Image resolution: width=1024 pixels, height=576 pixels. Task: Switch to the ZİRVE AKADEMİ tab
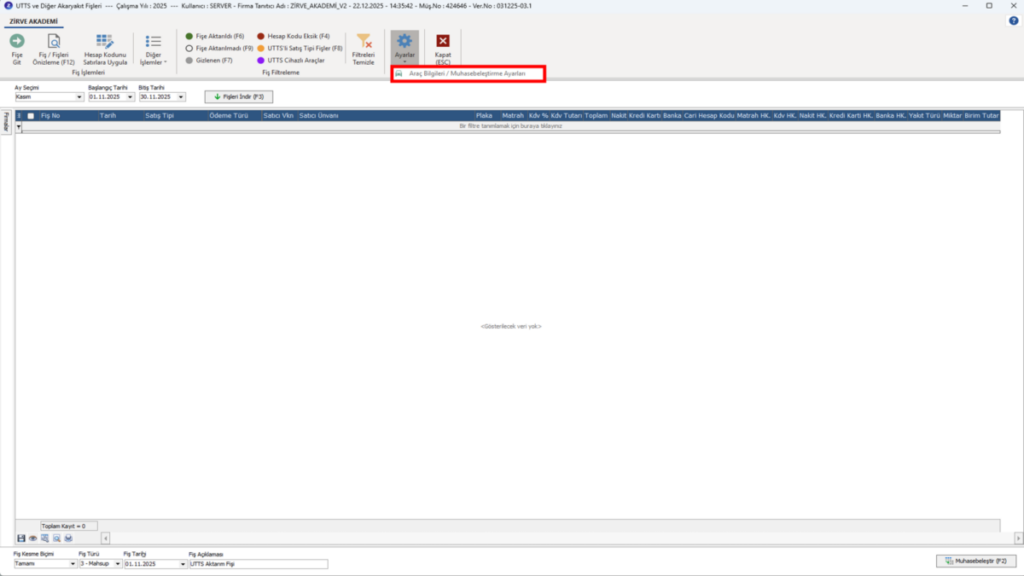tap(33, 22)
